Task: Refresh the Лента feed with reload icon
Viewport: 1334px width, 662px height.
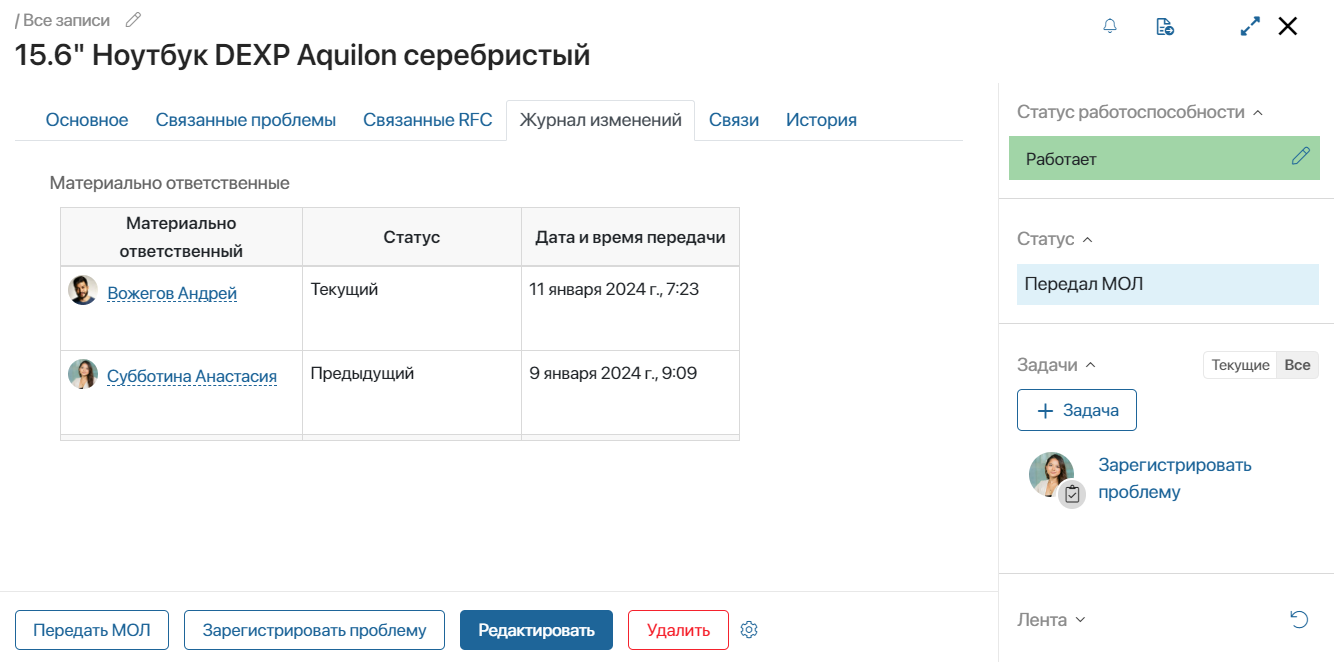Action: [1299, 620]
